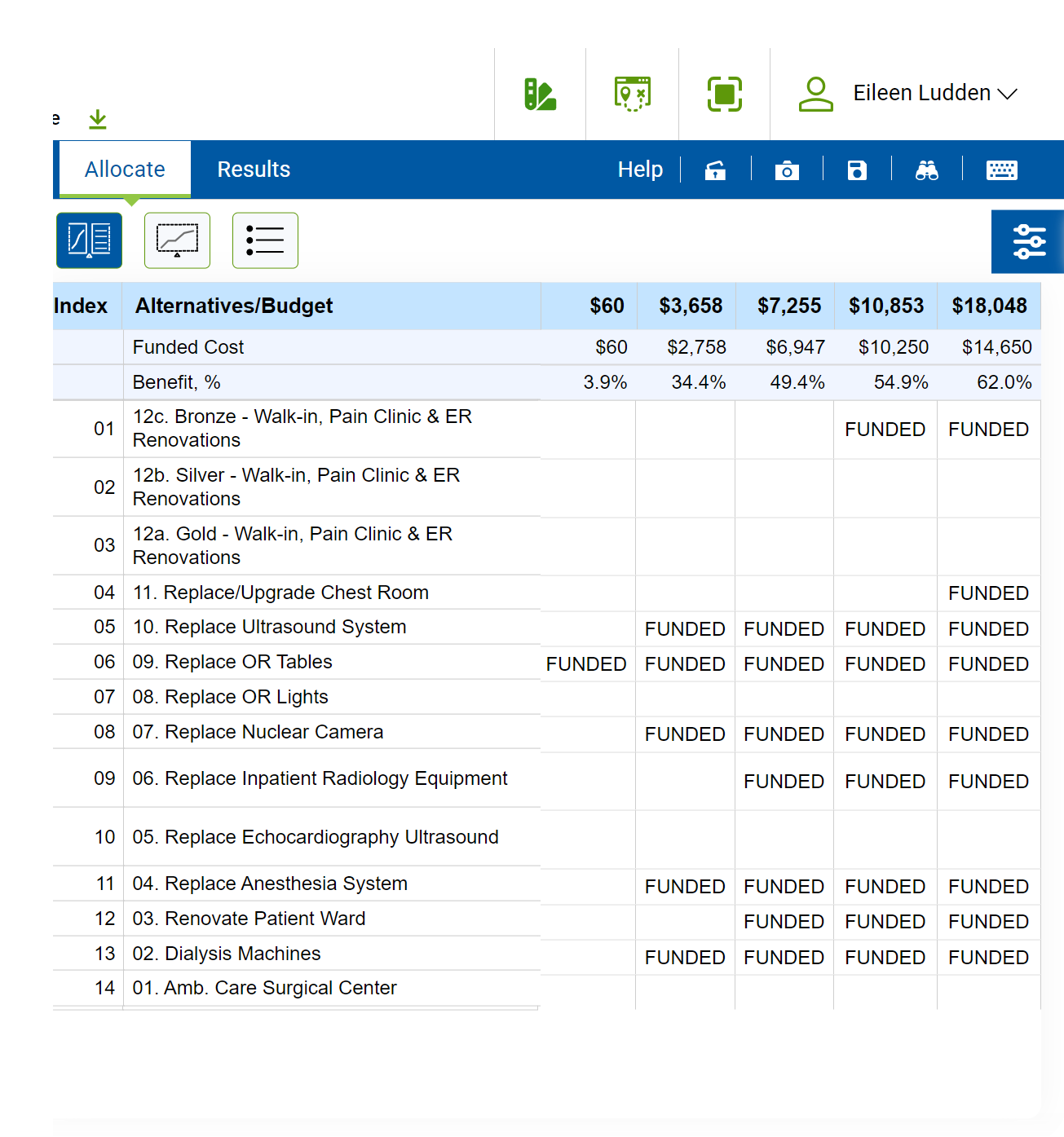The height and width of the screenshot is (1137, 1064).
Task: Click the Benefit, % row label
Action: click(177, 382)
